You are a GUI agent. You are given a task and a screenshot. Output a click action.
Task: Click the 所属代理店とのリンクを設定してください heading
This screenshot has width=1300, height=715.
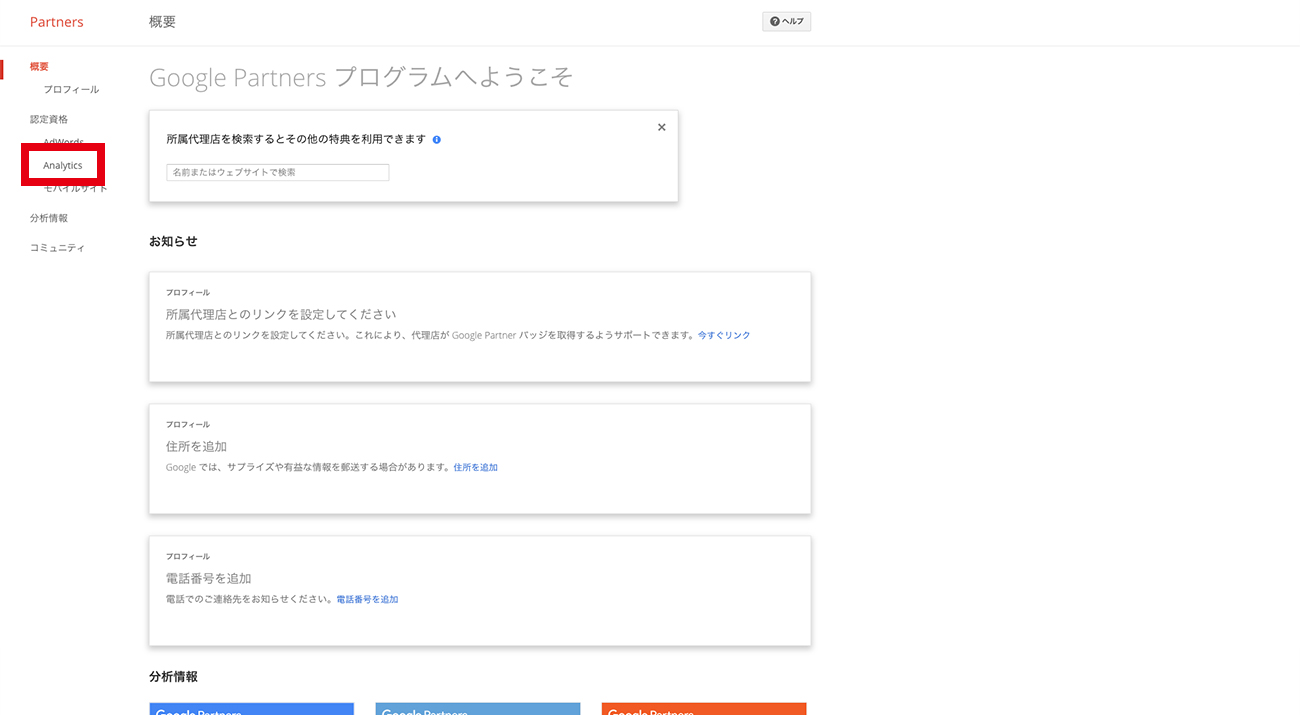[x=281, y=314]
